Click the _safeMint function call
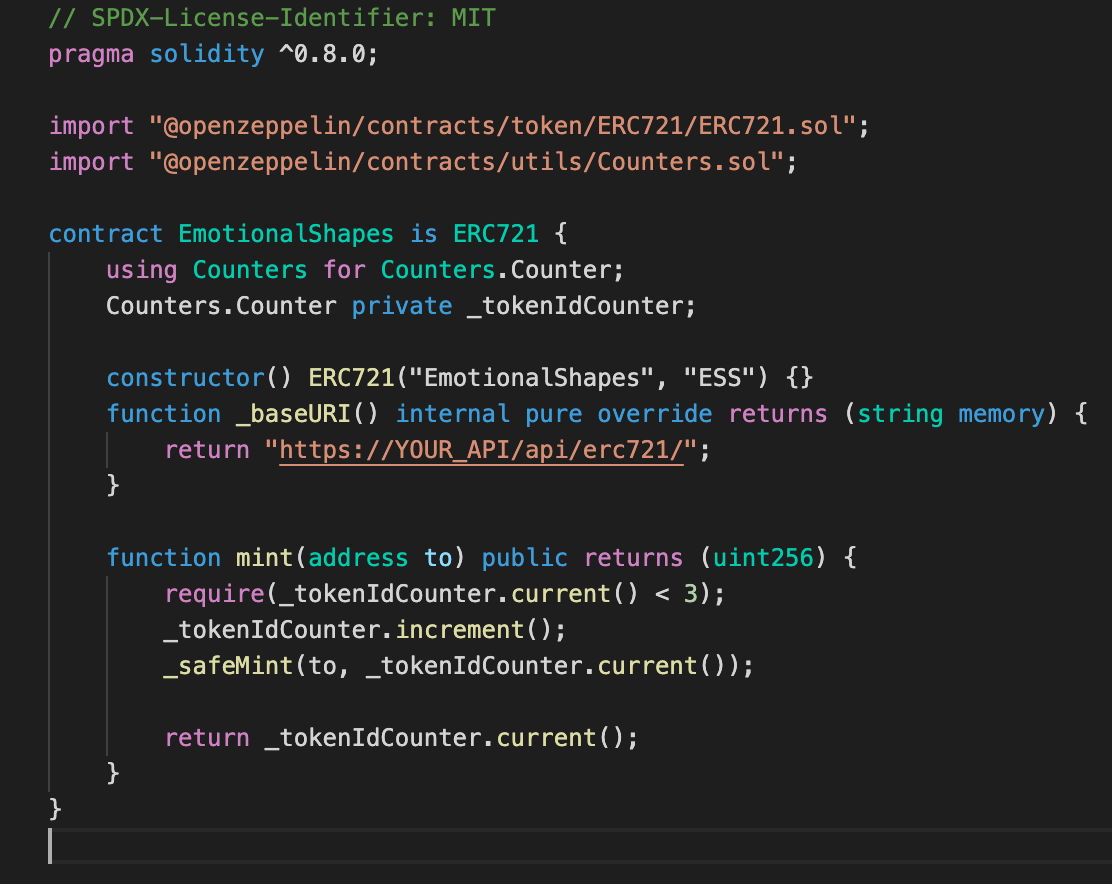 point(228,666)
